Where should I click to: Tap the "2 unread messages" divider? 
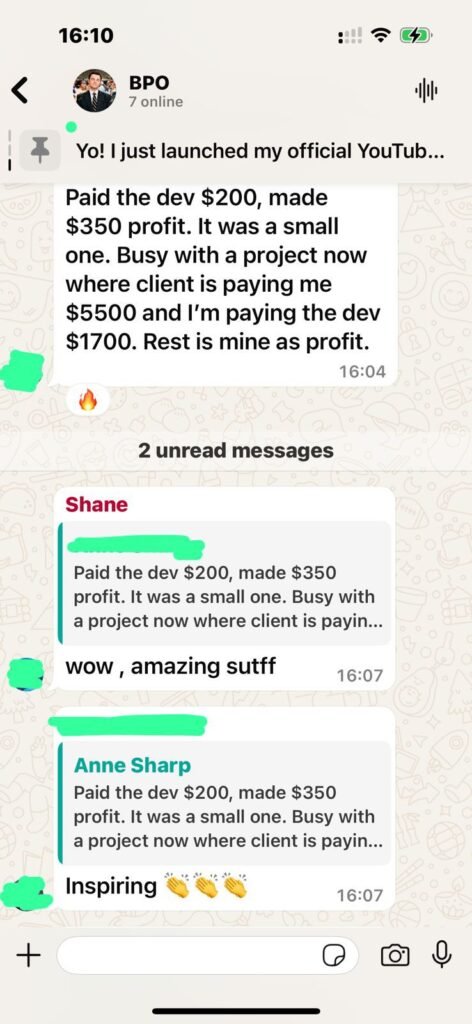pyautogui.click(x=236, y=451)
